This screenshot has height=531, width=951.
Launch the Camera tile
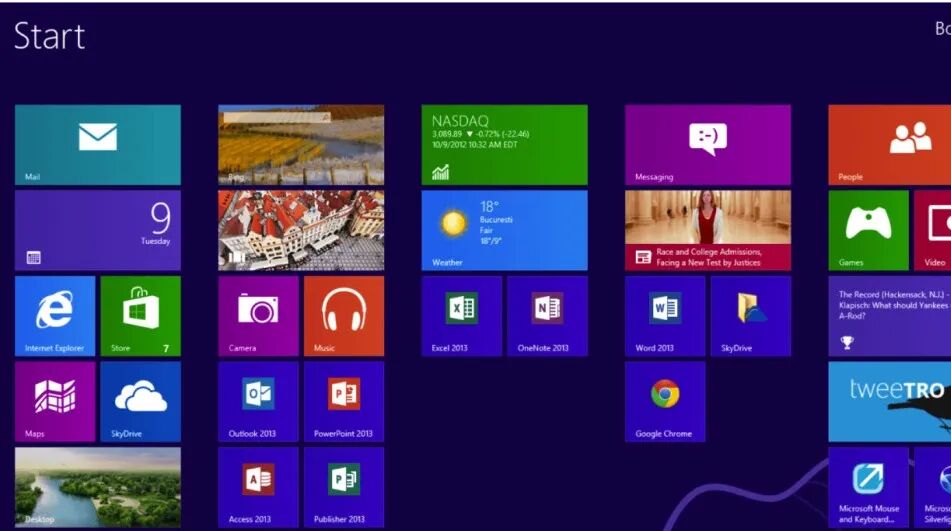pyautogui.click(x=258, y=316)
